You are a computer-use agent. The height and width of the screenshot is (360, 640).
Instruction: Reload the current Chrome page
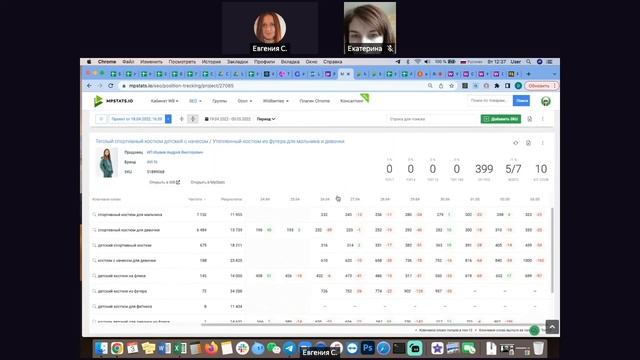pos(111,86)
